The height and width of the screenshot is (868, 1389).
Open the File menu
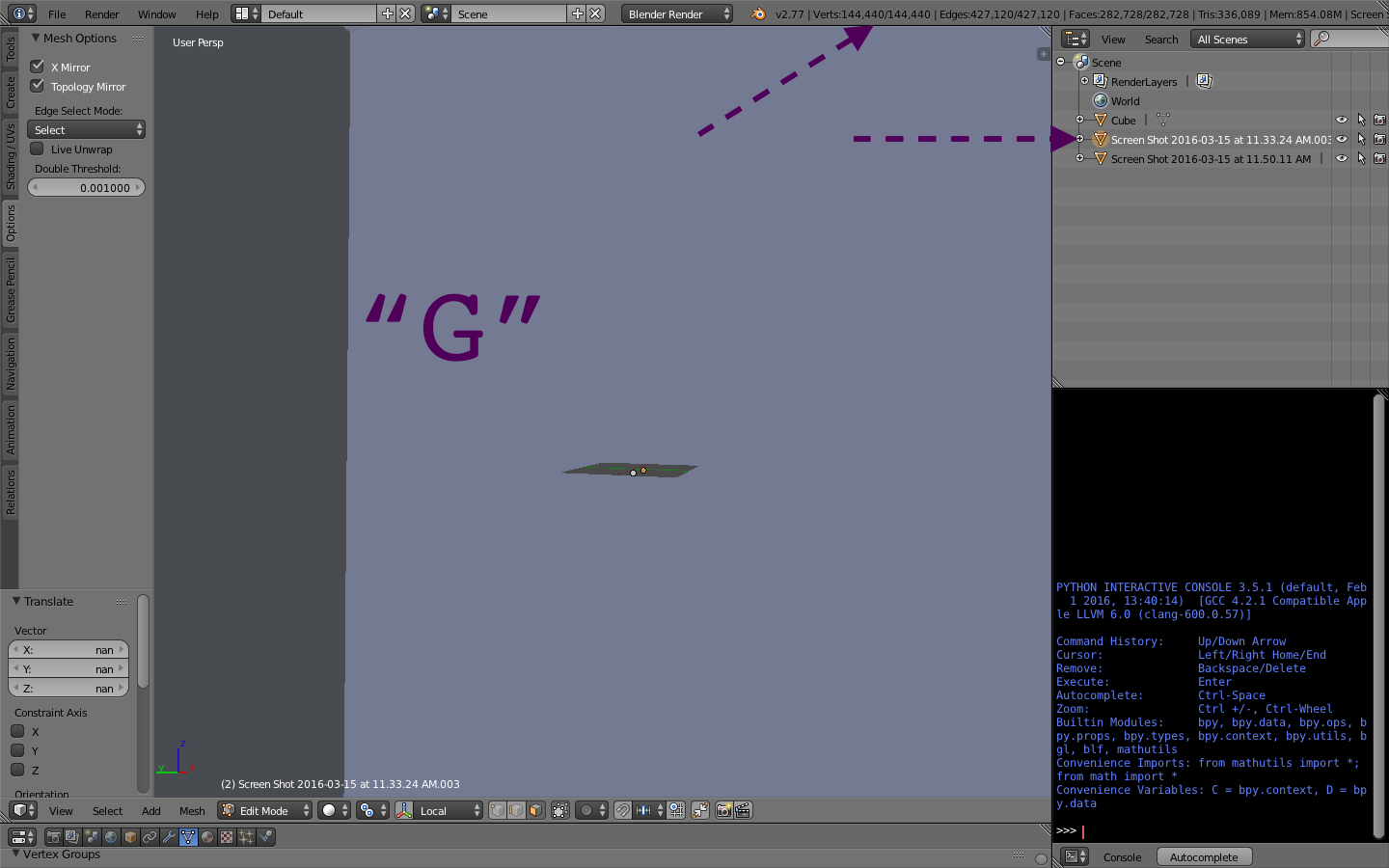[57, 14]
